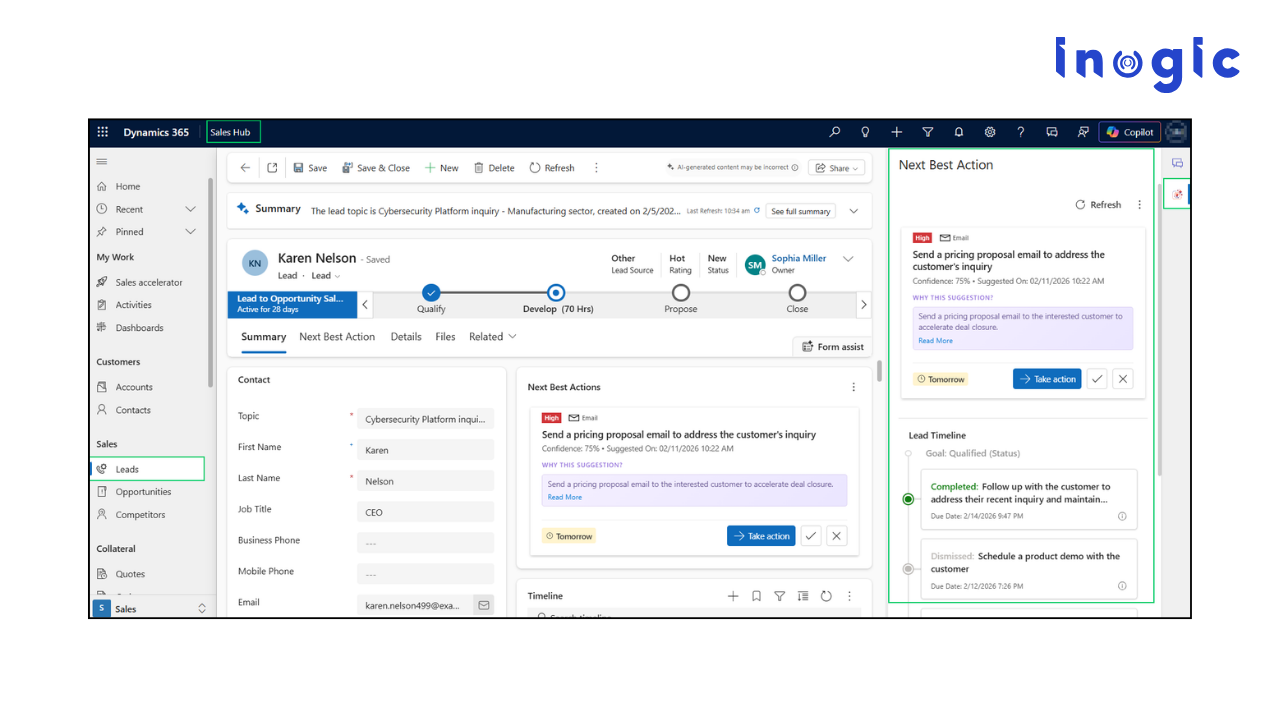Open Quotes in sidebar

click(130, 574)
